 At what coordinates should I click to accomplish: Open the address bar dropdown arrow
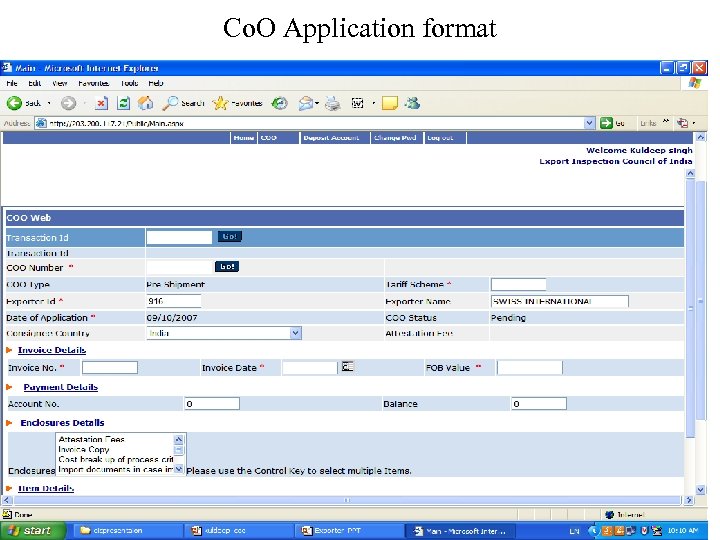[x=590, y=123]
